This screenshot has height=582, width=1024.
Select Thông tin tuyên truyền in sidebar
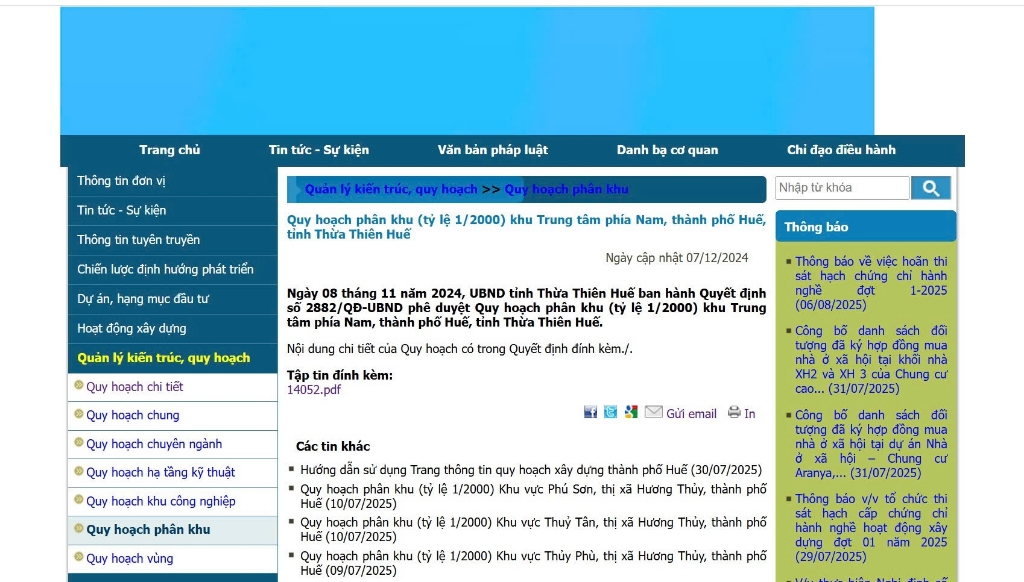coord(172,240)
